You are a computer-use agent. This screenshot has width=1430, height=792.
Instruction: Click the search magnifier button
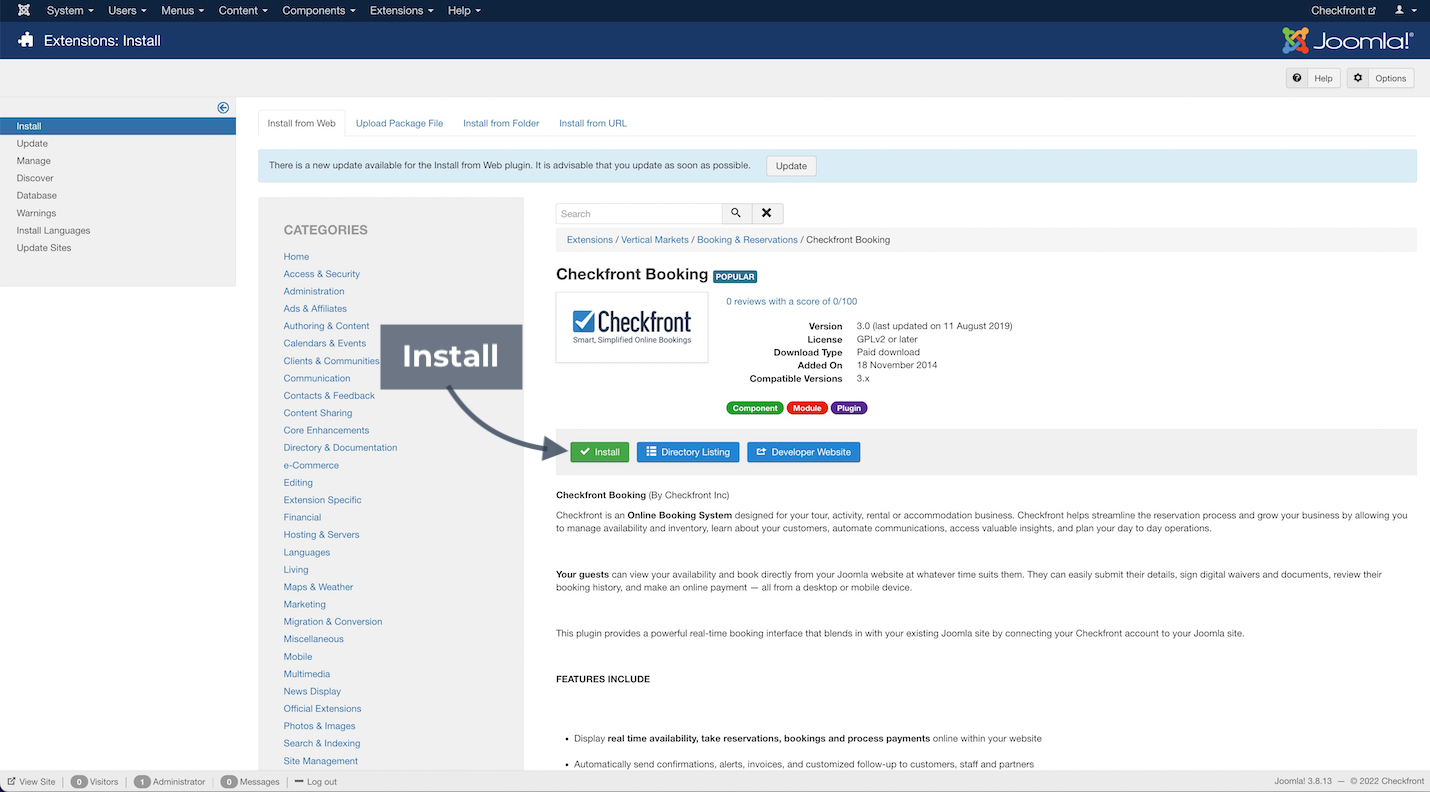click(x=736, y=213)
